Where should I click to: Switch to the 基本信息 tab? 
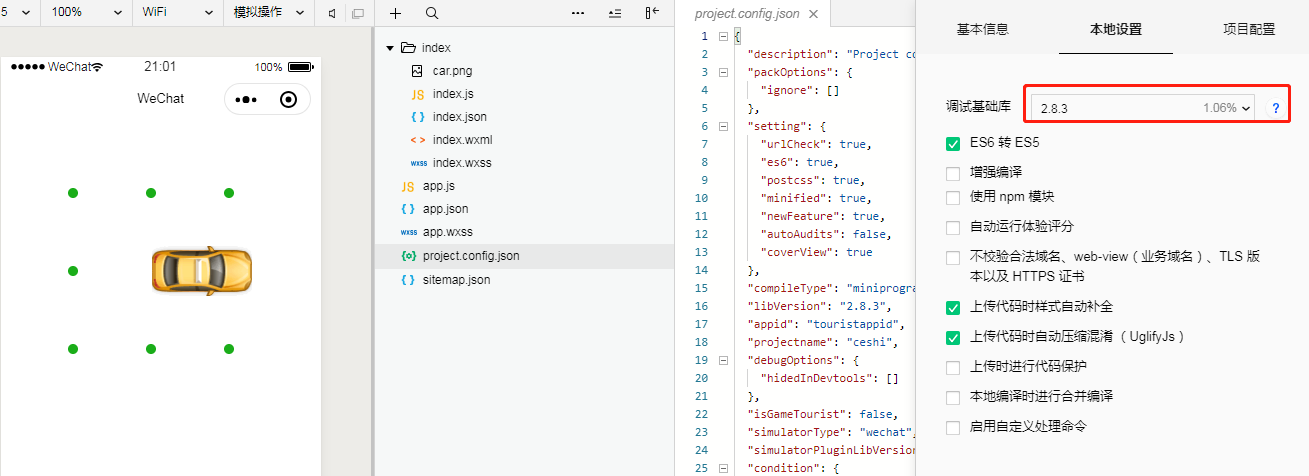[x=982, y=29]
